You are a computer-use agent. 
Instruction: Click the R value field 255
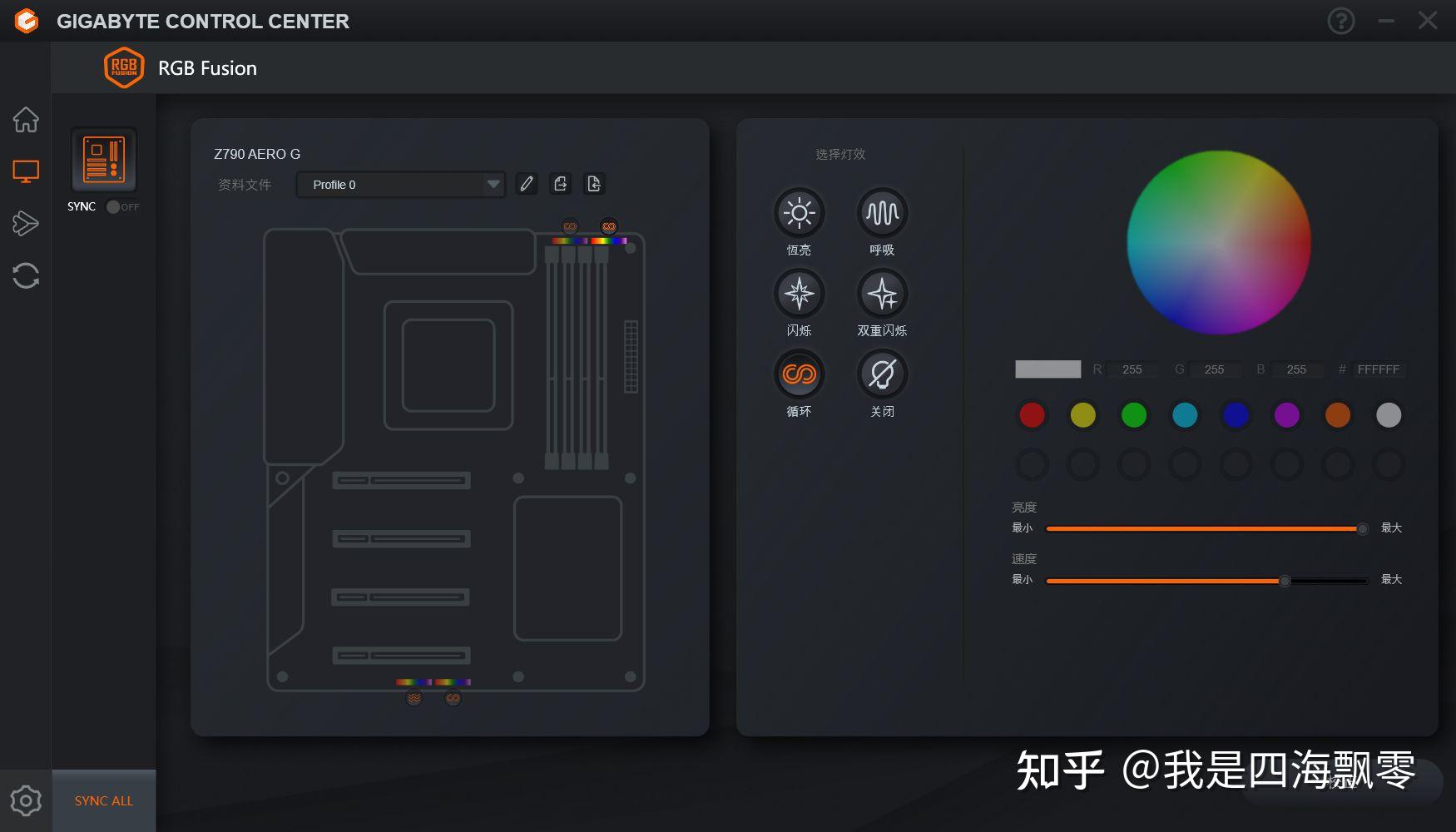click(x=1132, y=369)
